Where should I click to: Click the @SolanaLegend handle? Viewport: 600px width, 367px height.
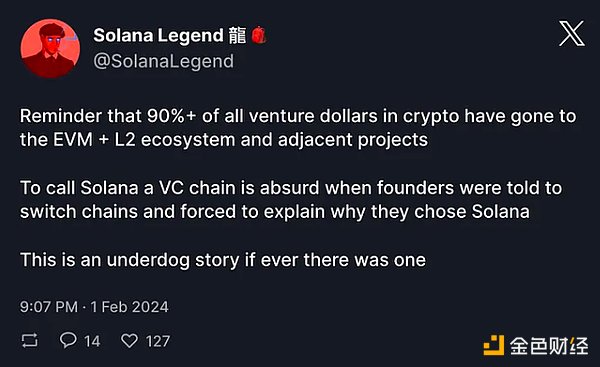pos(163,61)
